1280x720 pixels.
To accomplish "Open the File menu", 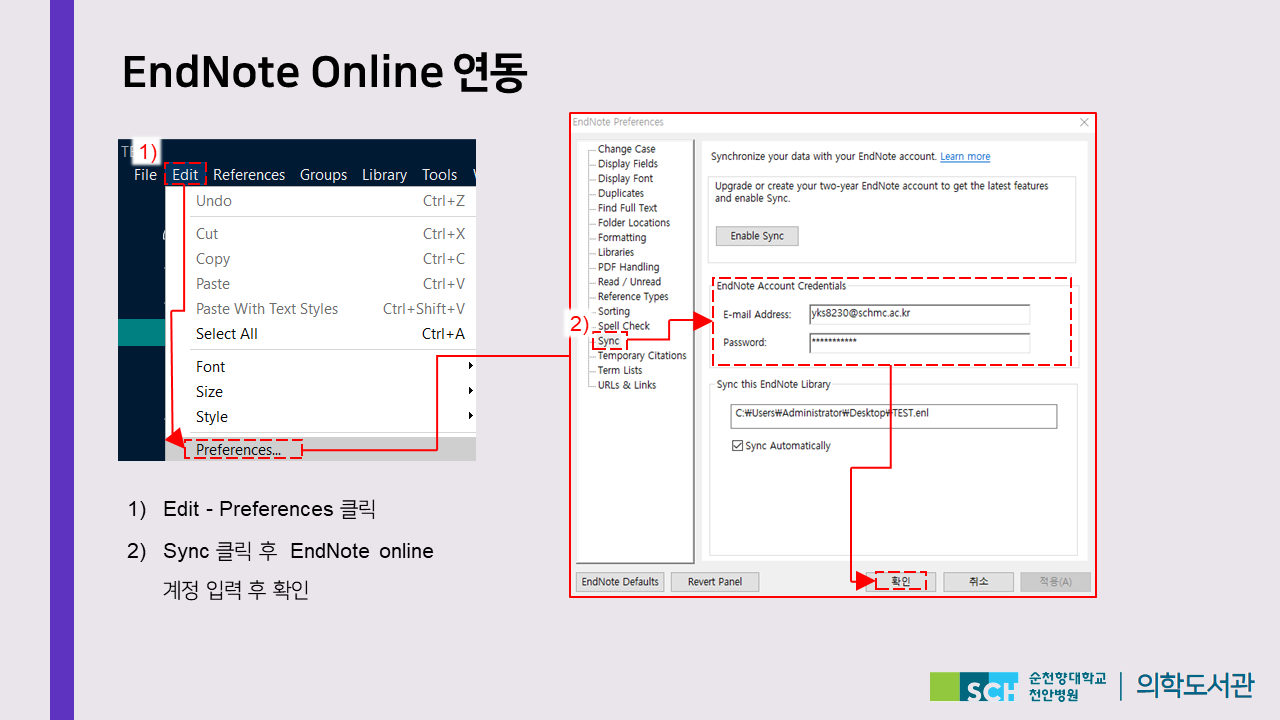I will tap(145, 175).
